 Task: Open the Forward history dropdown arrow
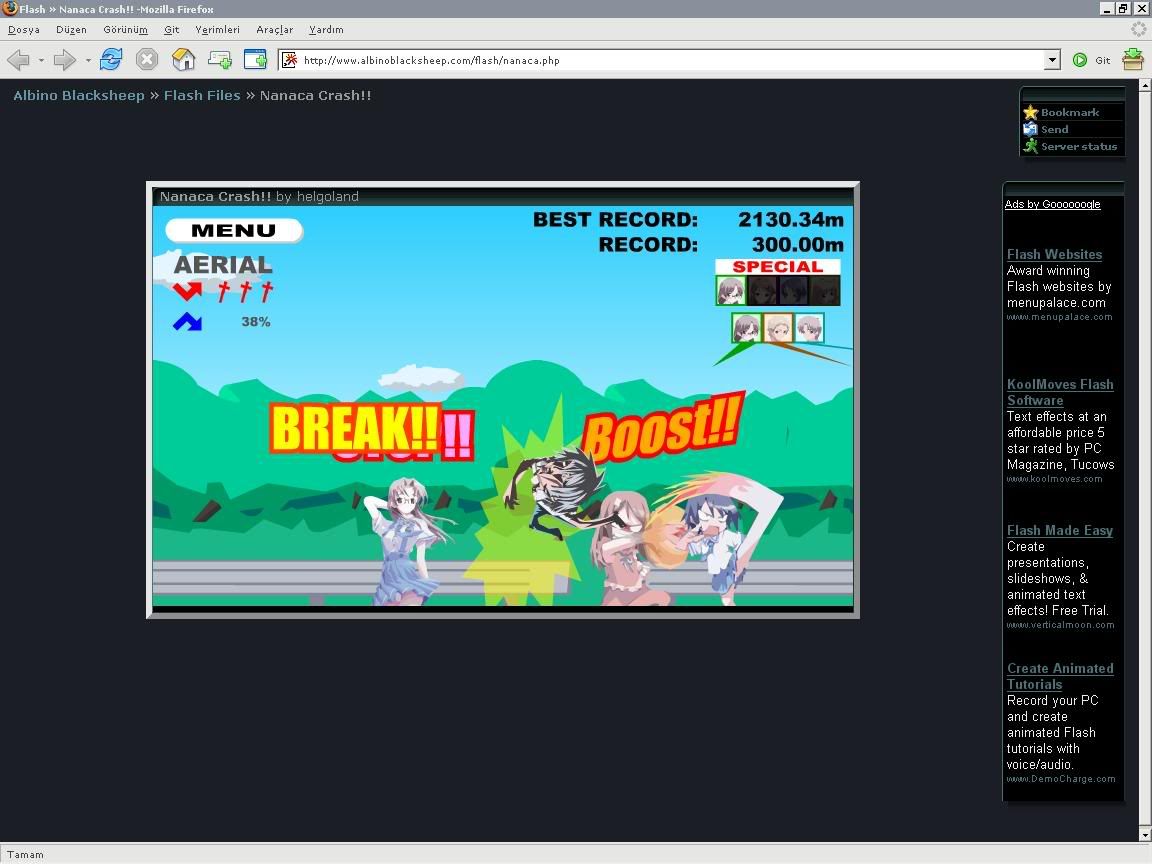(88, 60)
